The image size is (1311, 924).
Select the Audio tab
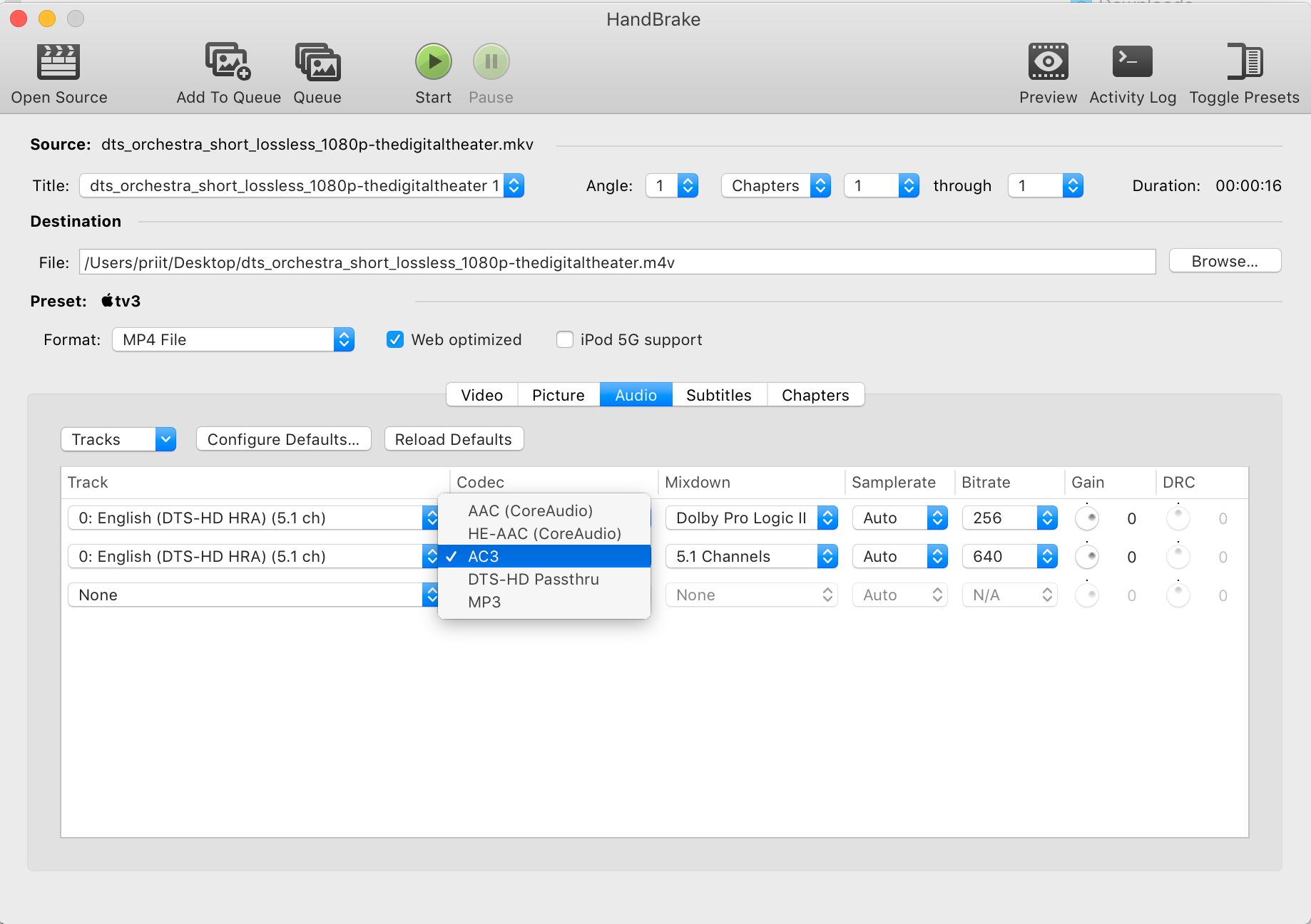tap(636, 395)
